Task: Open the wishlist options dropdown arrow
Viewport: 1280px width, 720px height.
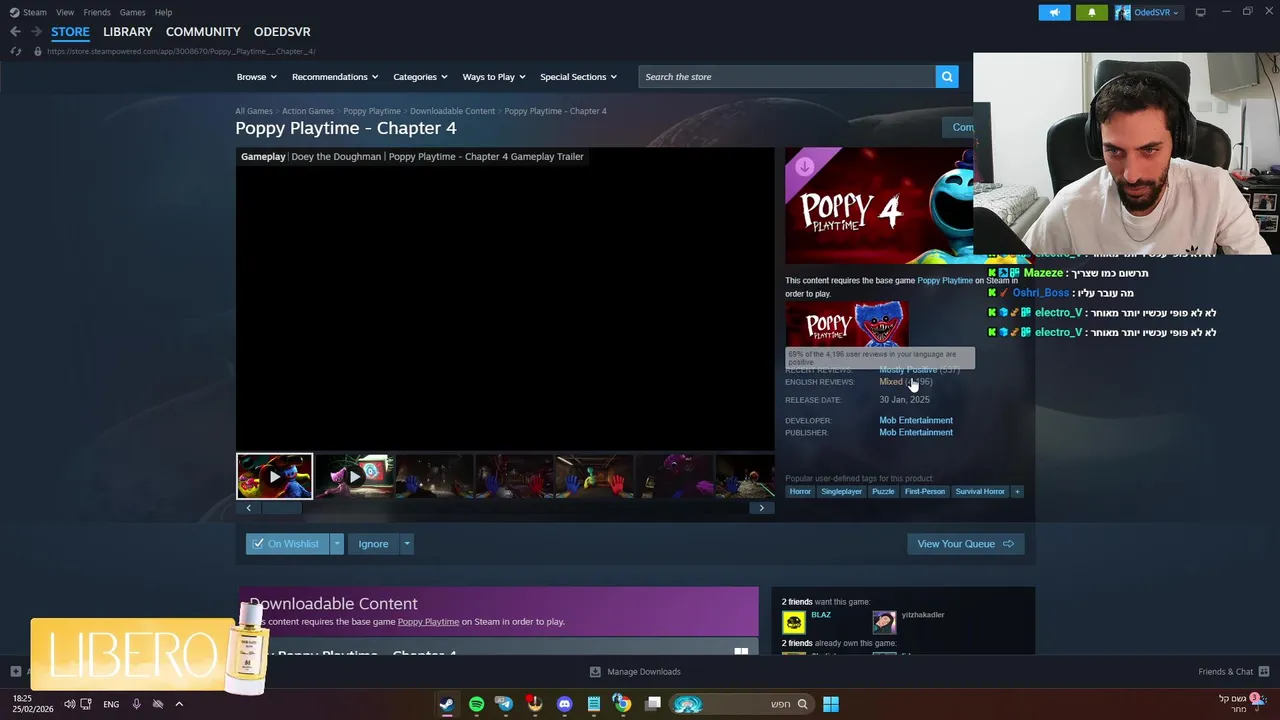Action: (x=337, y=544)
